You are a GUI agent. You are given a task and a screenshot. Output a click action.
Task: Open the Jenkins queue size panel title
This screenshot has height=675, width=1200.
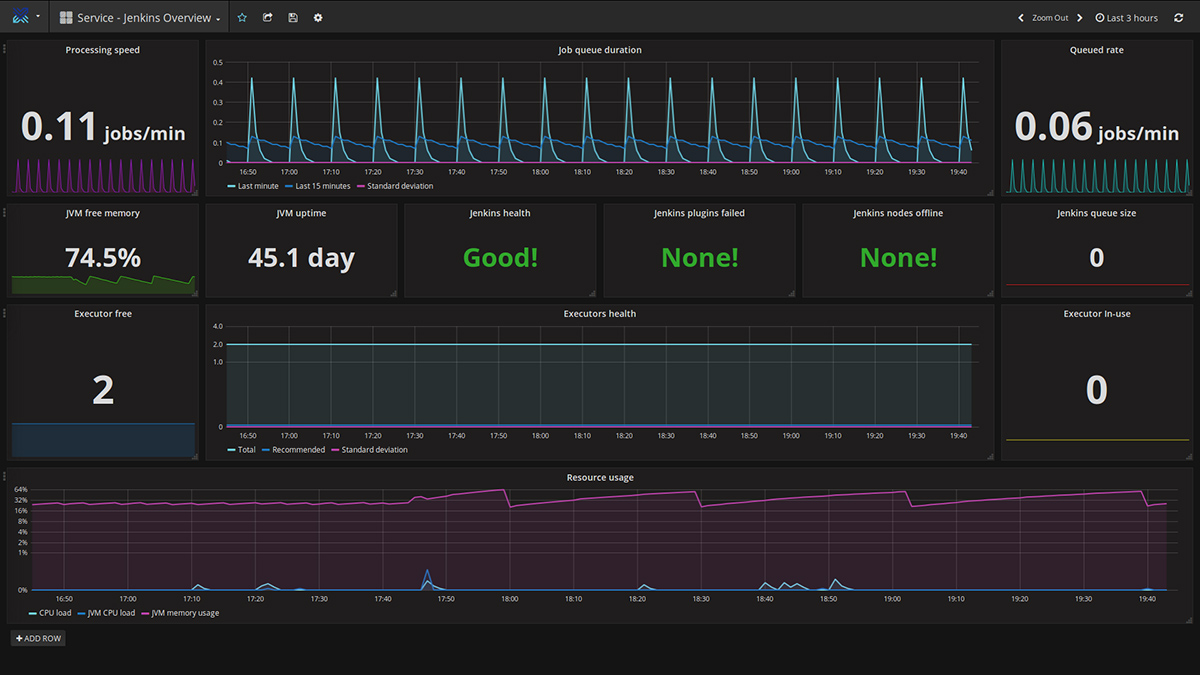tap(1097, 213)
